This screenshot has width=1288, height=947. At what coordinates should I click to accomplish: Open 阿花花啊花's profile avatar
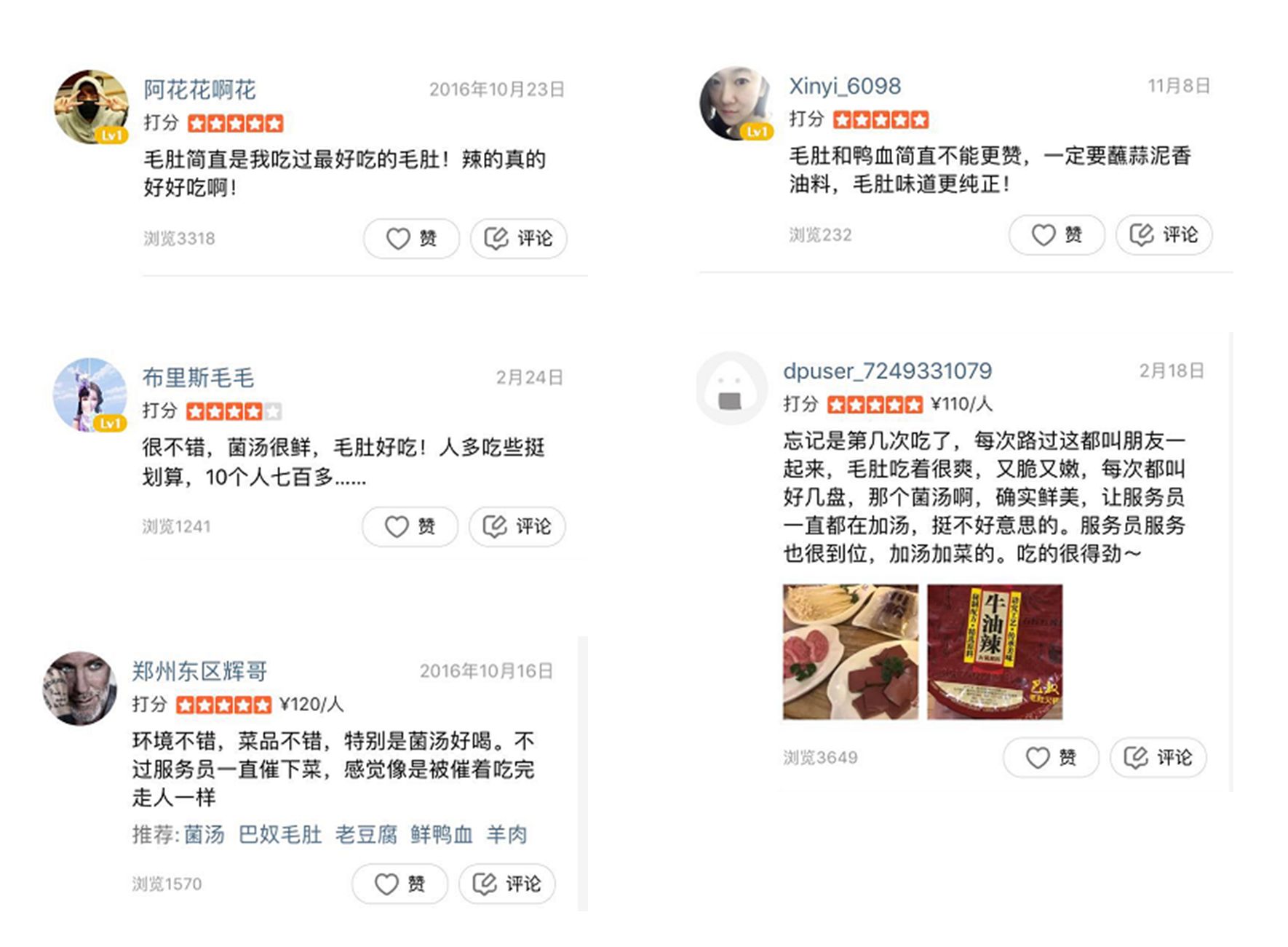tap(91, 106)
